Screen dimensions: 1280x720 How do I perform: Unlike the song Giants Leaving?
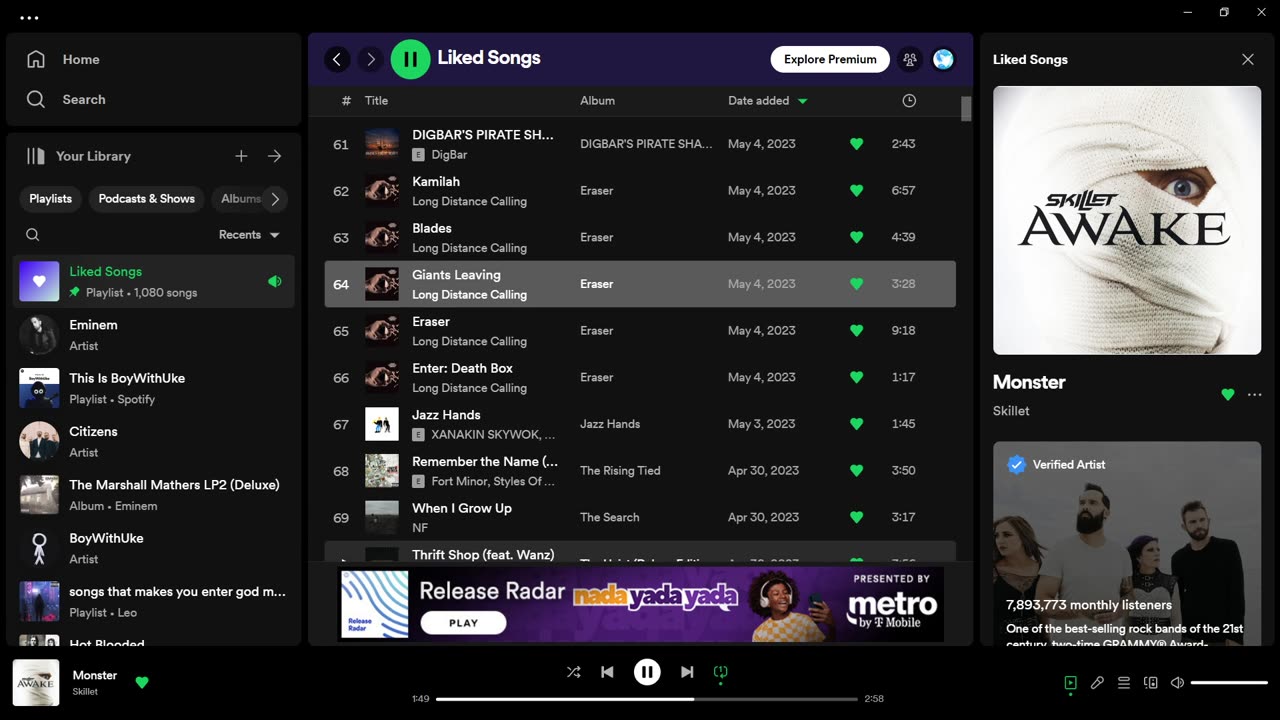click(856, 284)
